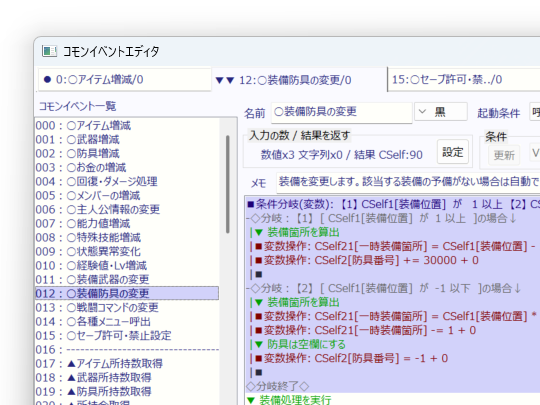Select list row 001:○武器増減
Image resolution: width=540 pixels, height=405 pixels.
click(127, 139)
